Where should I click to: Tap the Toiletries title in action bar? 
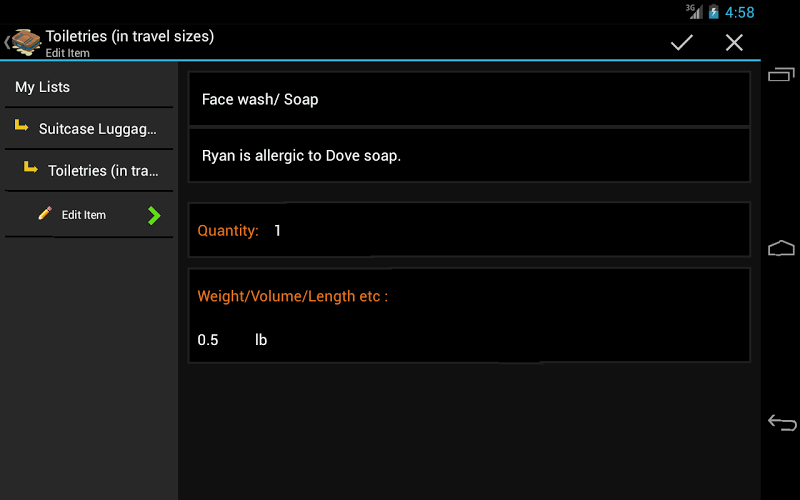130,37
